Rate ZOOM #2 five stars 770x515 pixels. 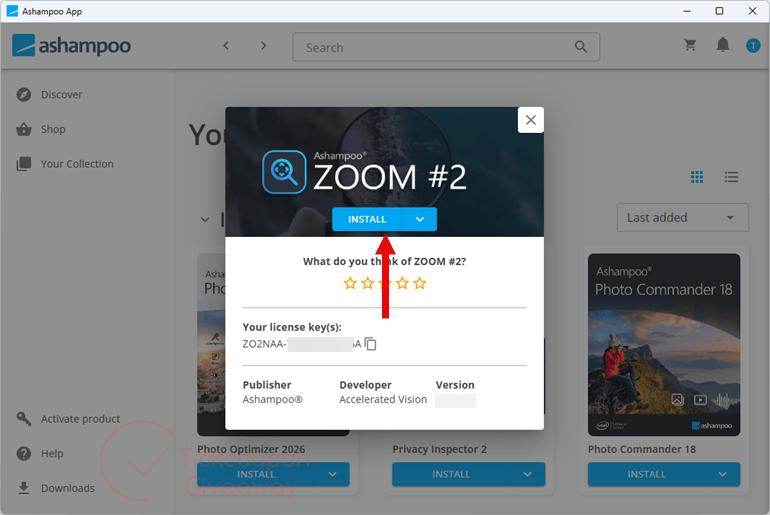click(420, 283)
